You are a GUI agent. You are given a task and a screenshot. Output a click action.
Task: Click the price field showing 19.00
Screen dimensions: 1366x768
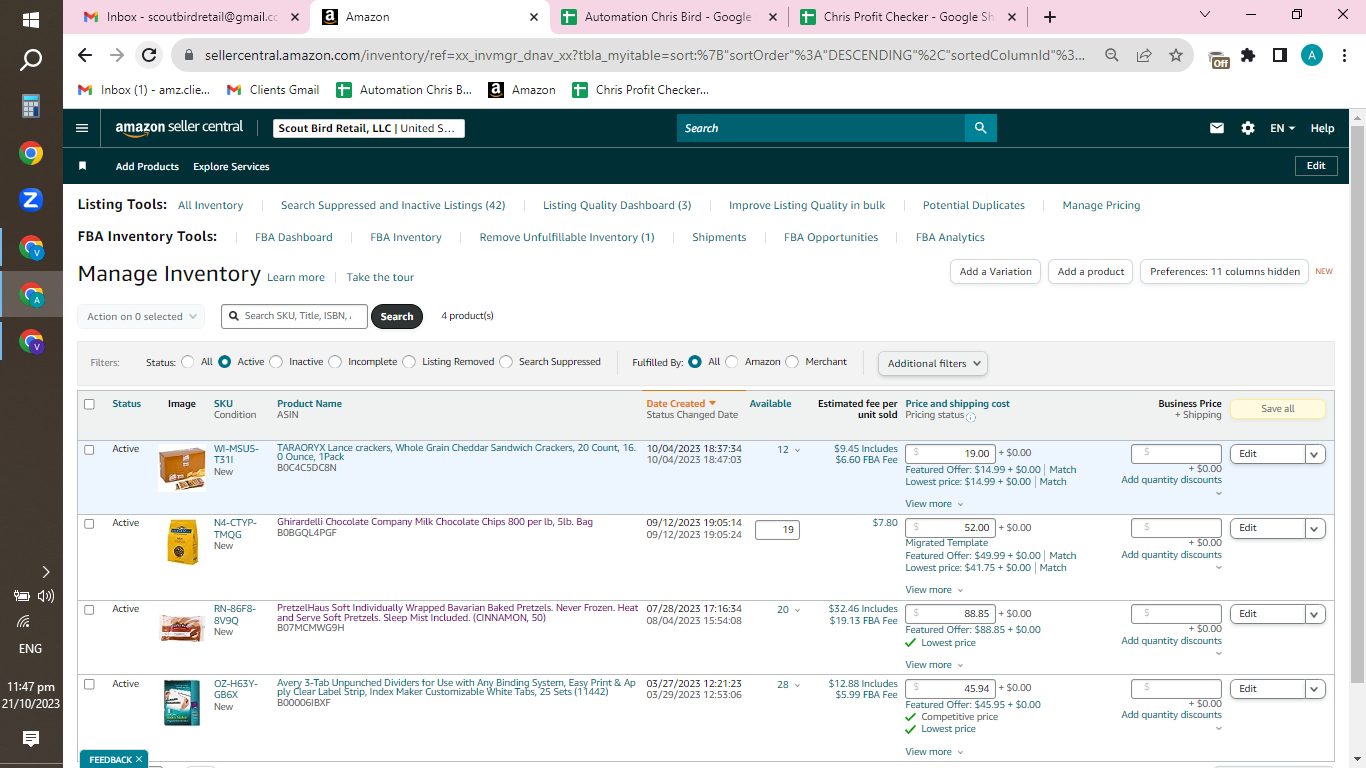[x=950, y=453]
